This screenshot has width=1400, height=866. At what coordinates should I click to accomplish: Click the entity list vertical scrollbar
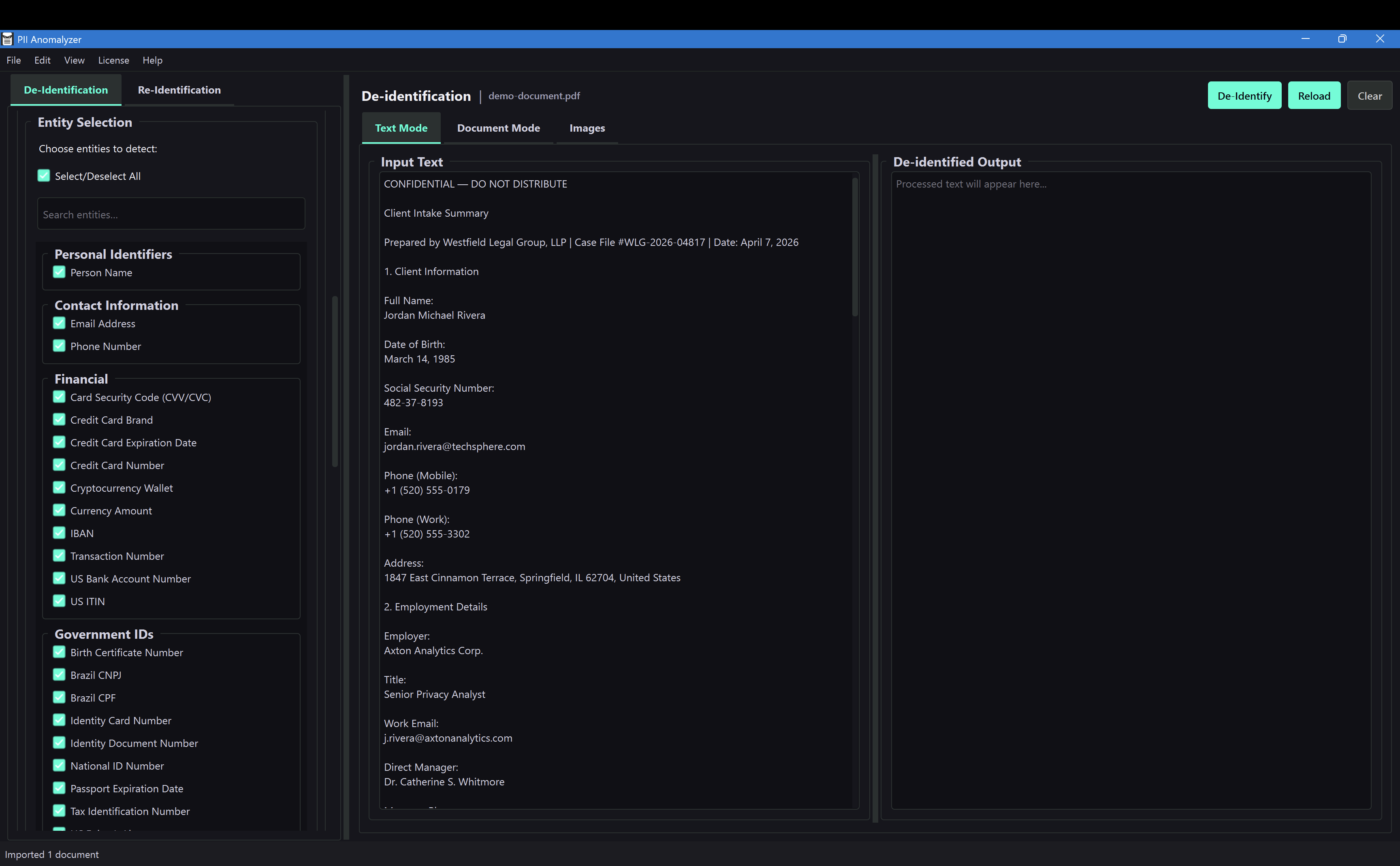(335, 382)
